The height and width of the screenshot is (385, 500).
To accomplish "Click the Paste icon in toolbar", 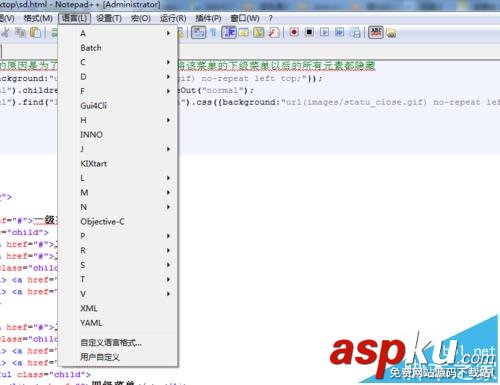I will click(x=35, y=33).
